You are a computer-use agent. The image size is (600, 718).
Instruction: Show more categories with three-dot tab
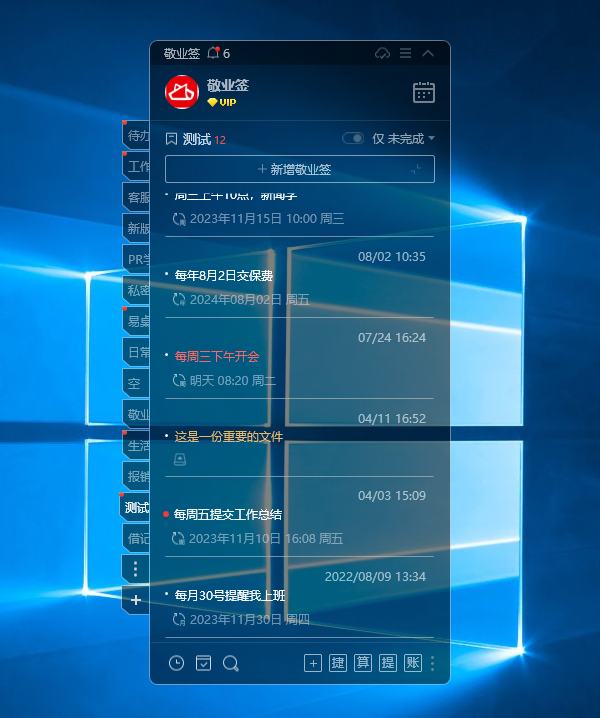tap(136, 569)
